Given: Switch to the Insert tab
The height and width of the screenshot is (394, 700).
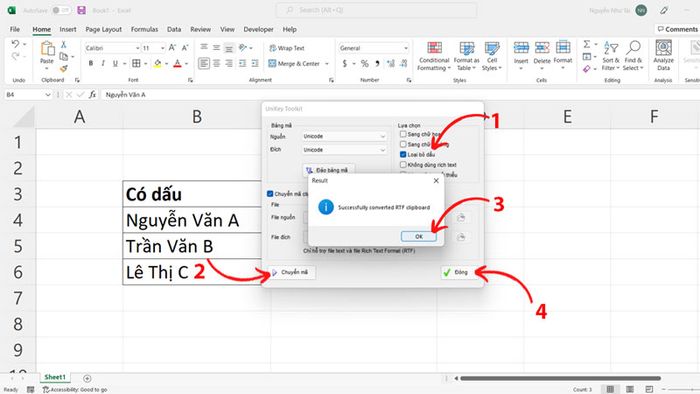Looking at the screenshot, I should pyautogui.click(x=68, y=29).
